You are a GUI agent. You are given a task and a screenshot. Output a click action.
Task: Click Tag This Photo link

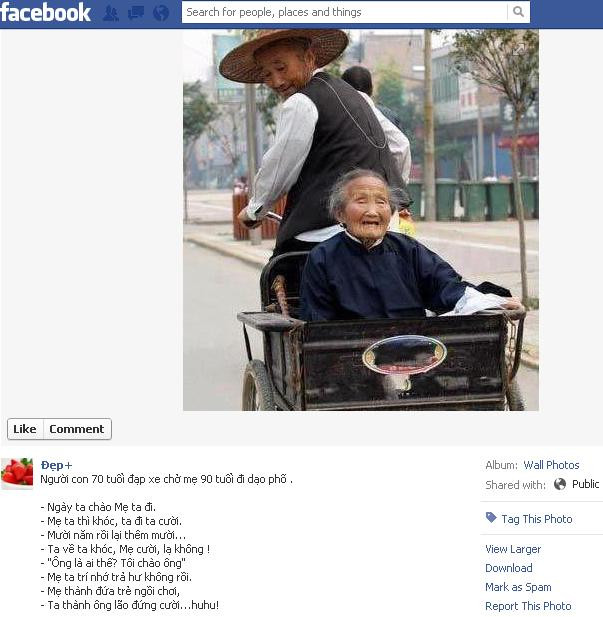[536, 519]
